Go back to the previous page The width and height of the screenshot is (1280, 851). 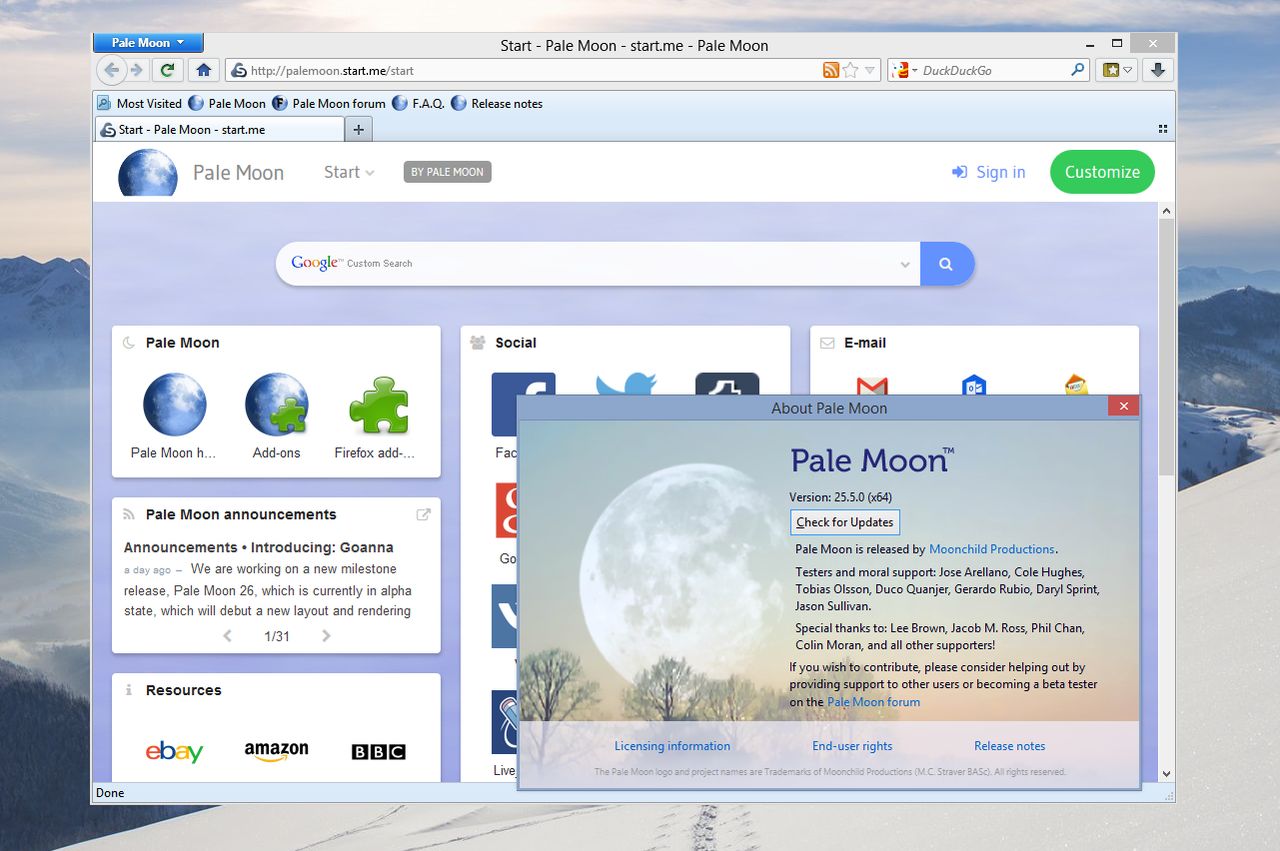(112, 70)
